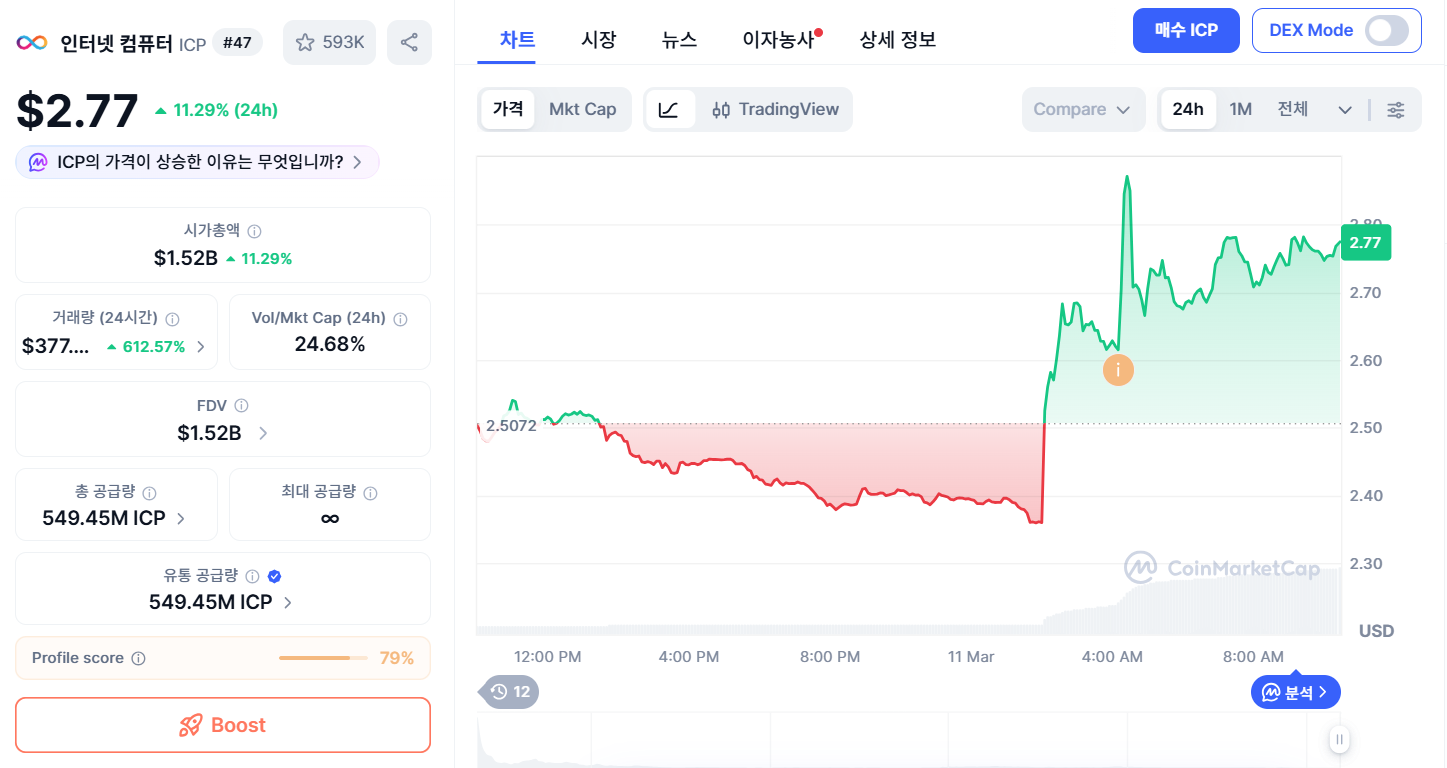Open the 이자농사 tab
Image resolution: width=1447 pixels, height=768 pixels.
780,40
